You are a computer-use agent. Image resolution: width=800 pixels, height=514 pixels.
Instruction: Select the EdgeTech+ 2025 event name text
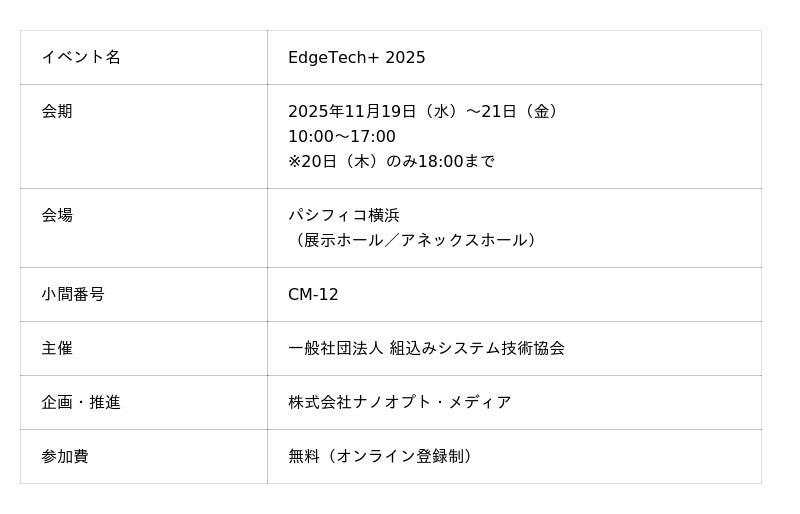(x=356, y=58)
